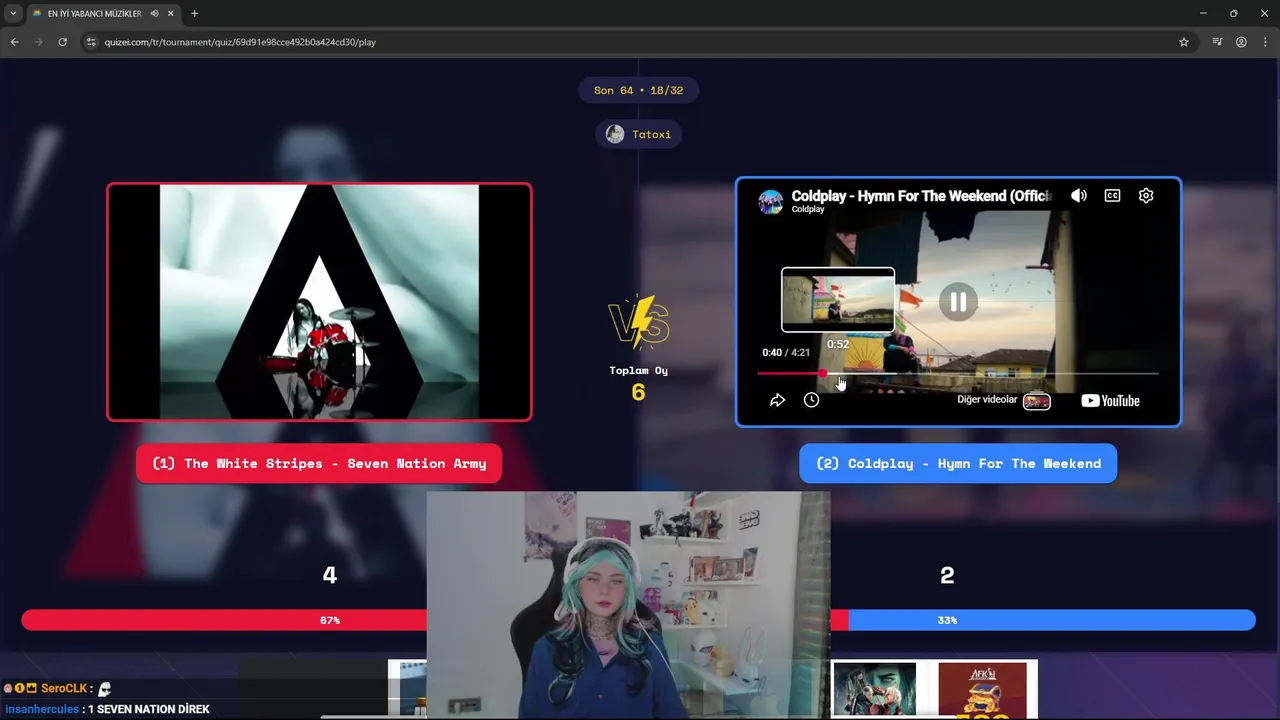This screenshot has width=1280, height=720.
Task: Open a new browser tab
Action: (194, 14)
